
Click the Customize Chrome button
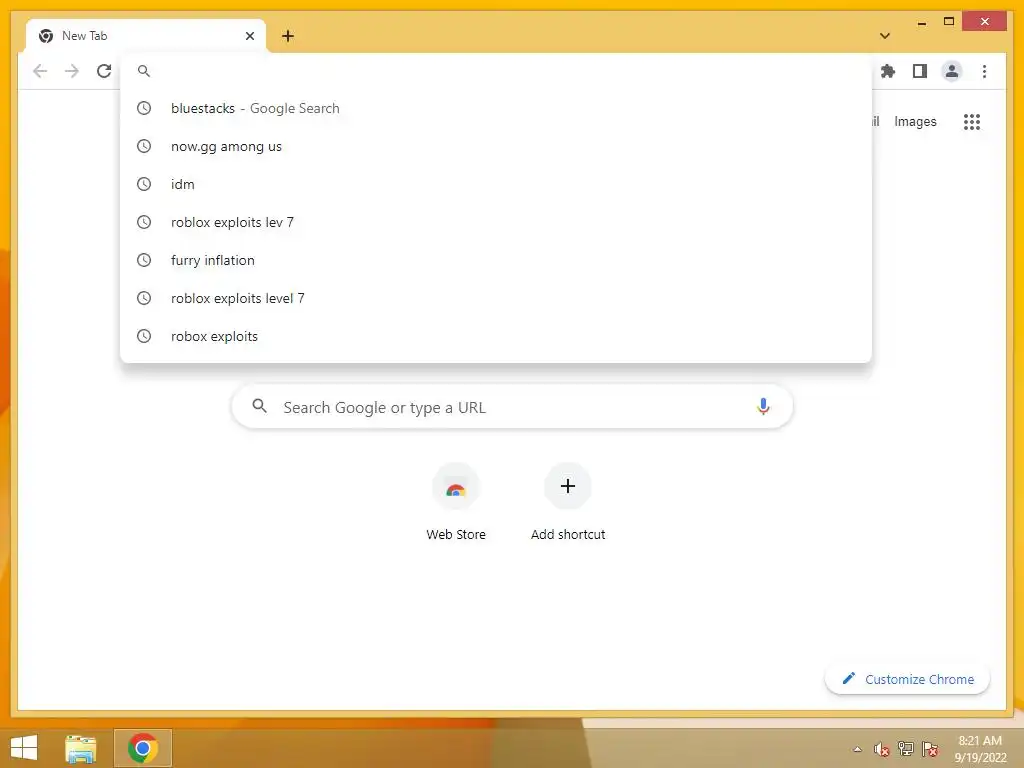tap(907, 679)
